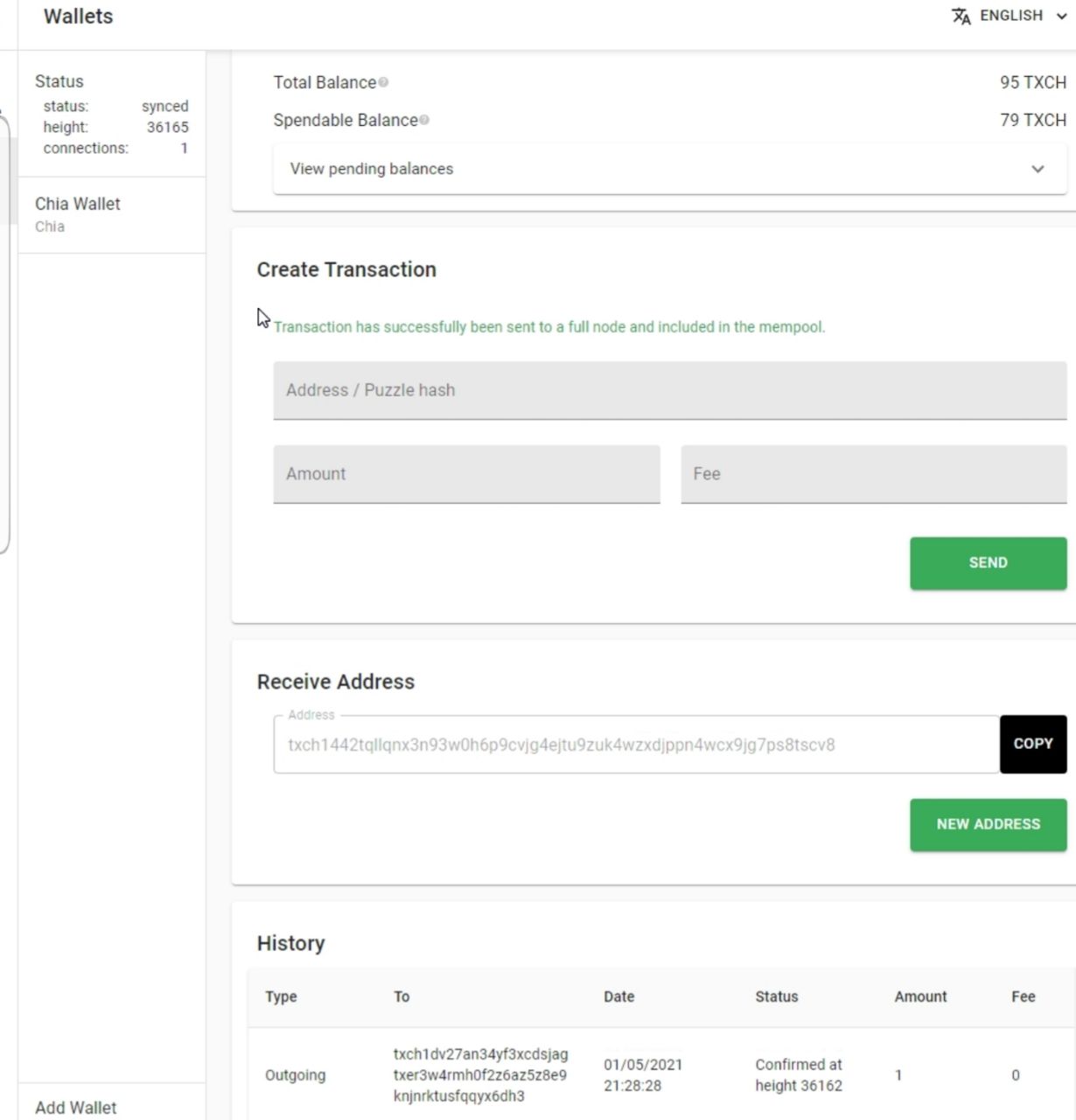Viewport: 1076px width, 1120px height.
Task: Click the Status heading in sidebar
Action: (x=59, y=81)
